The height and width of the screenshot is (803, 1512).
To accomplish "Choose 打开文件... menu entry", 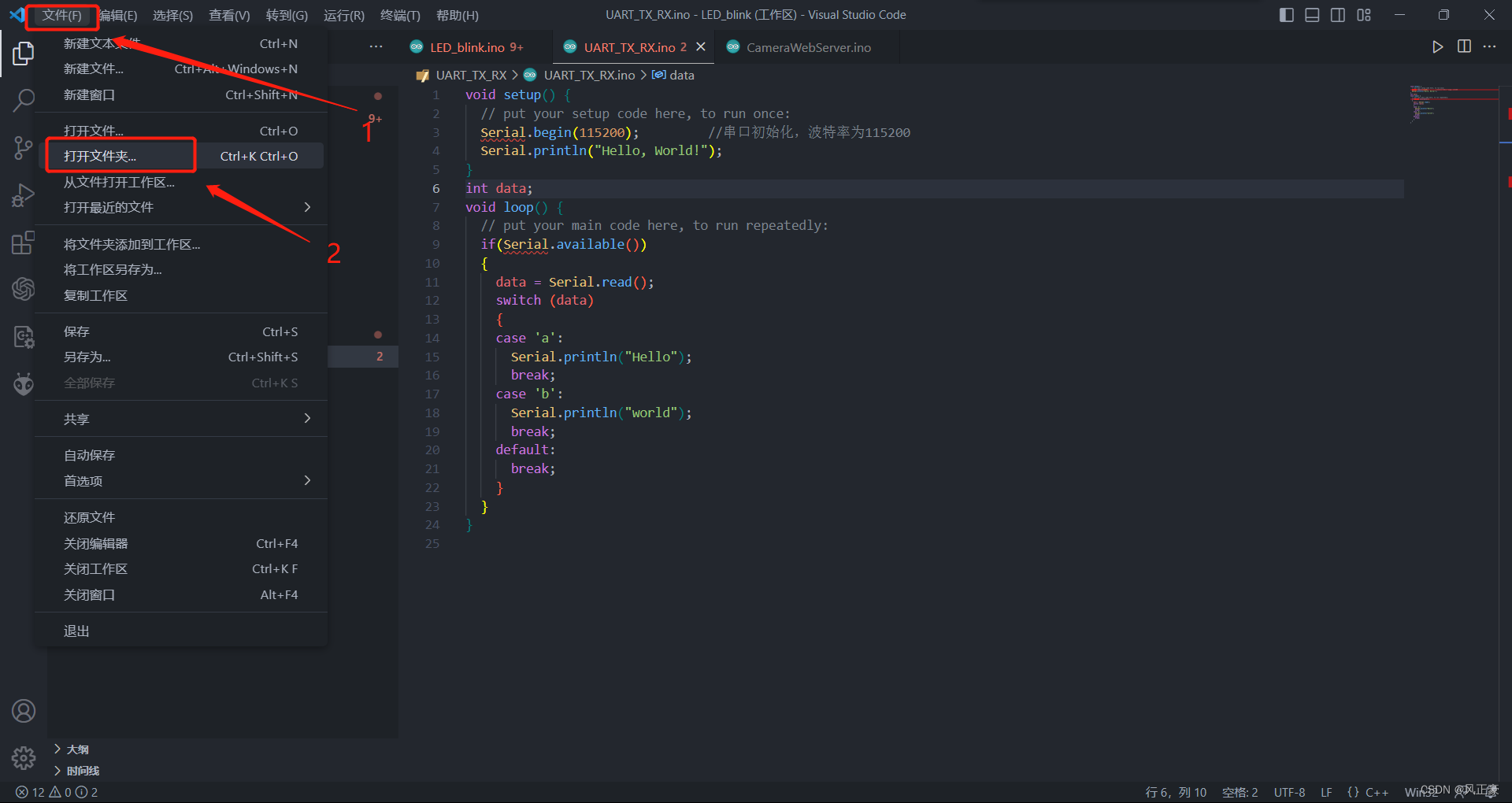I will click(x=181, y=131).
